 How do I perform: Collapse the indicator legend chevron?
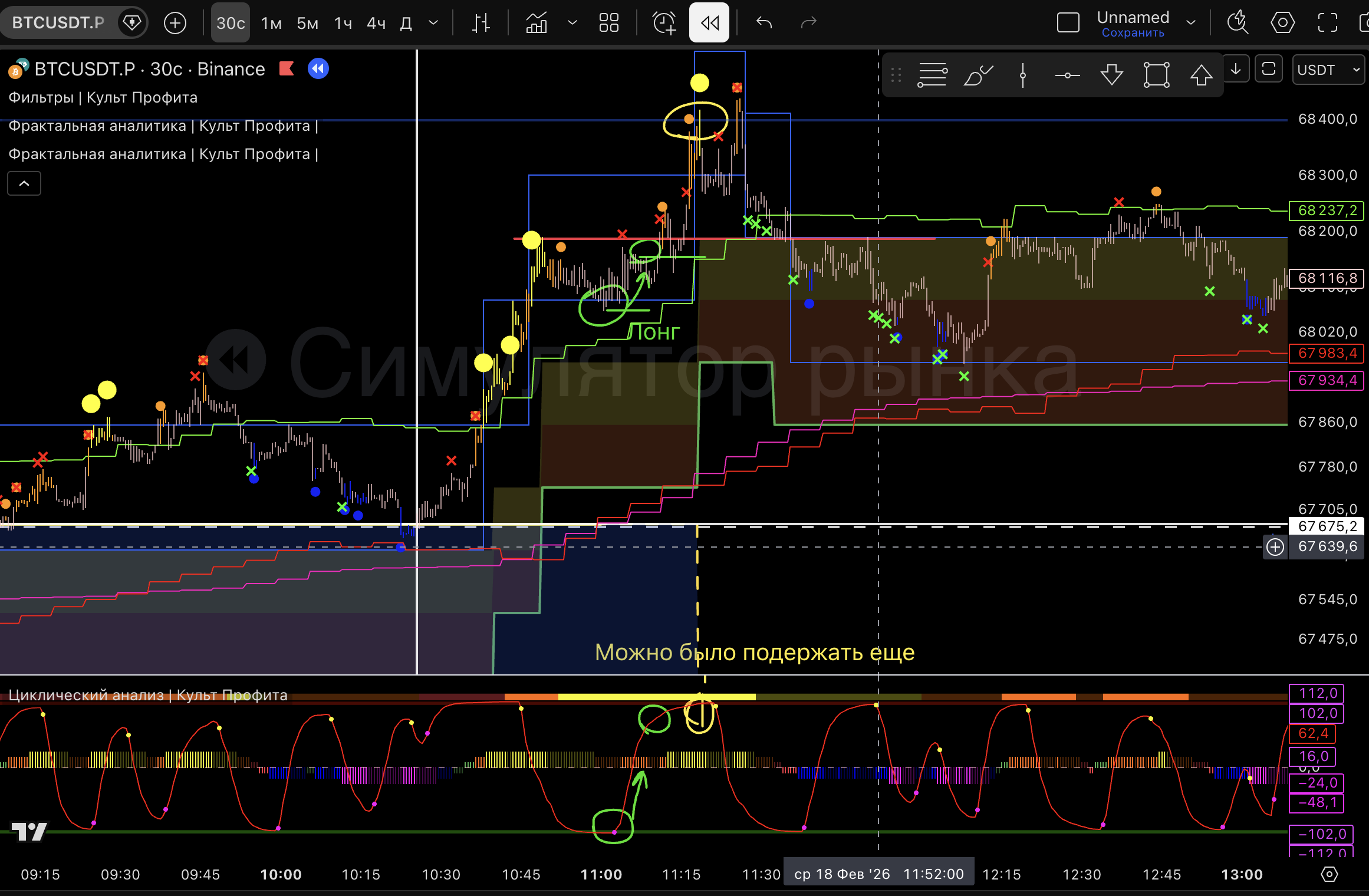pos(24,183)
